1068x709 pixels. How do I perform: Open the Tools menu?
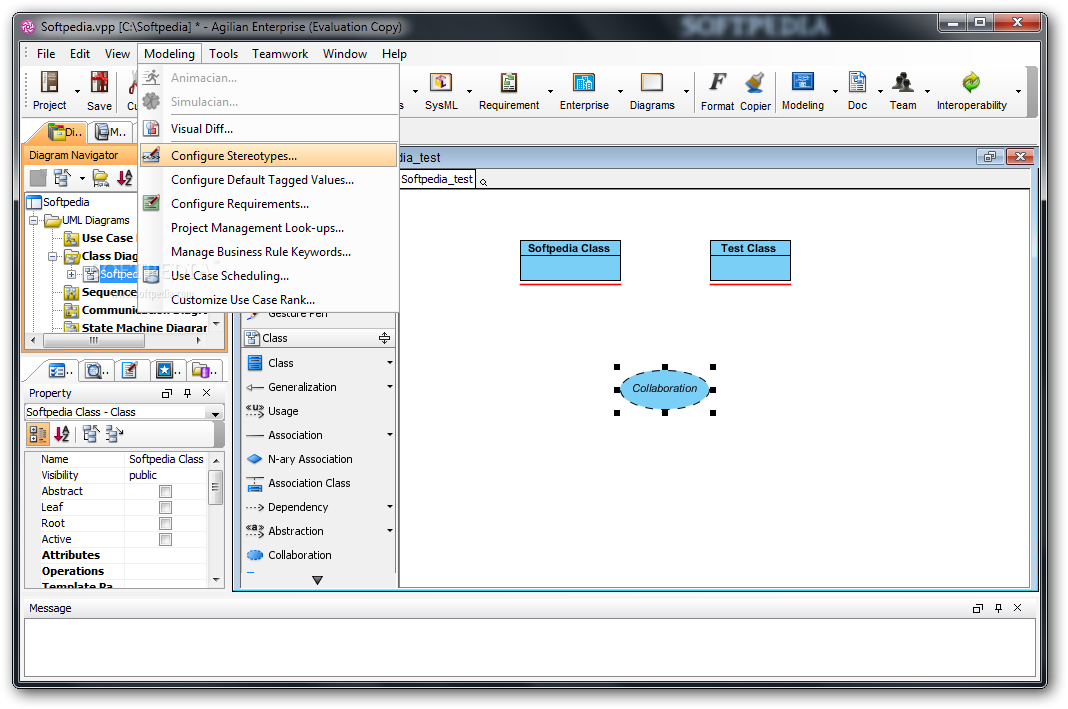click(223, 54)
